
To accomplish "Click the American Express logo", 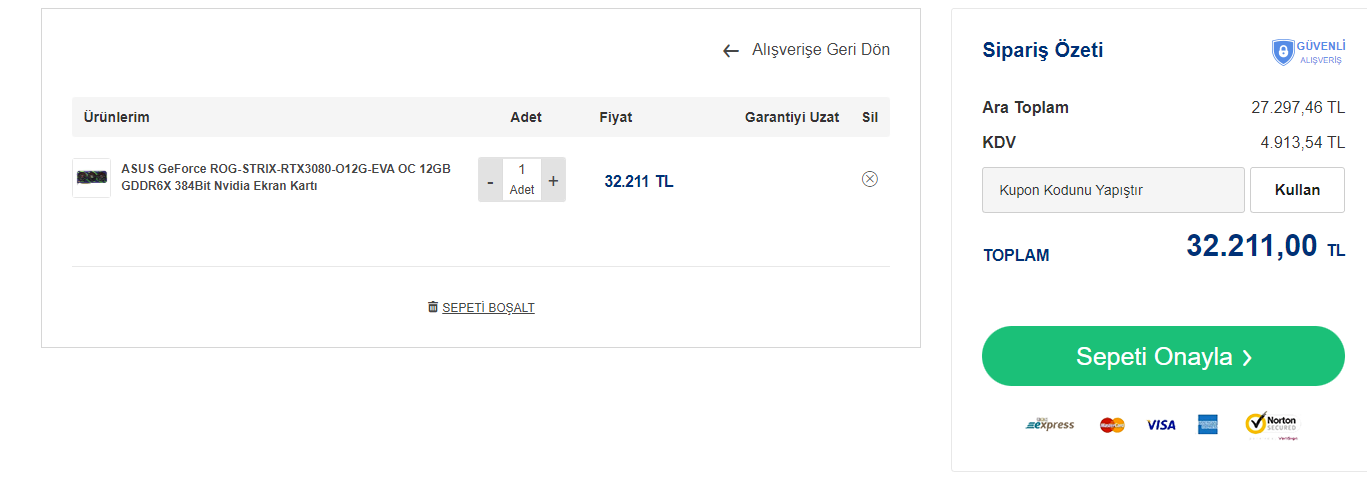I will tap(1207, 425).
